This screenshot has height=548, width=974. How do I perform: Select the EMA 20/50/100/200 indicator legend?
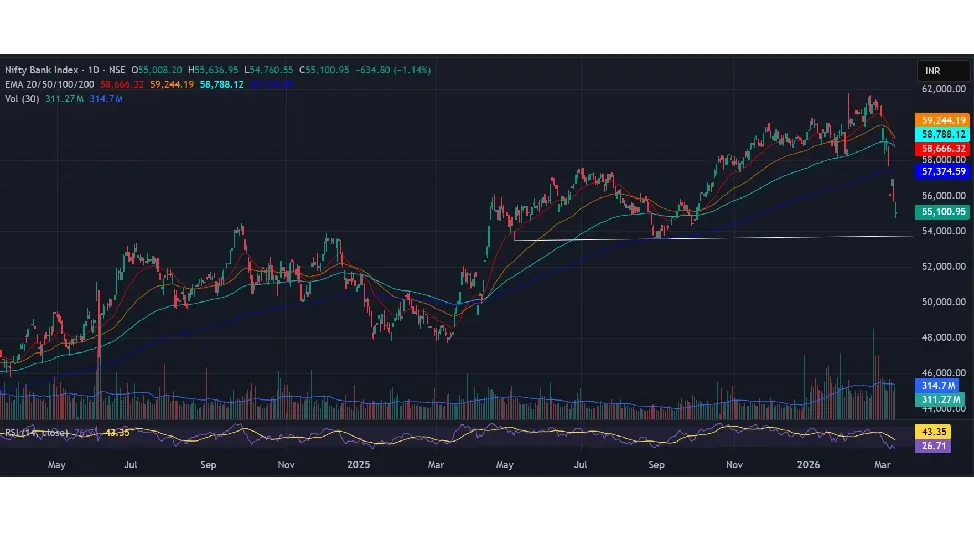pyautogui.click(x=49, y=84)
